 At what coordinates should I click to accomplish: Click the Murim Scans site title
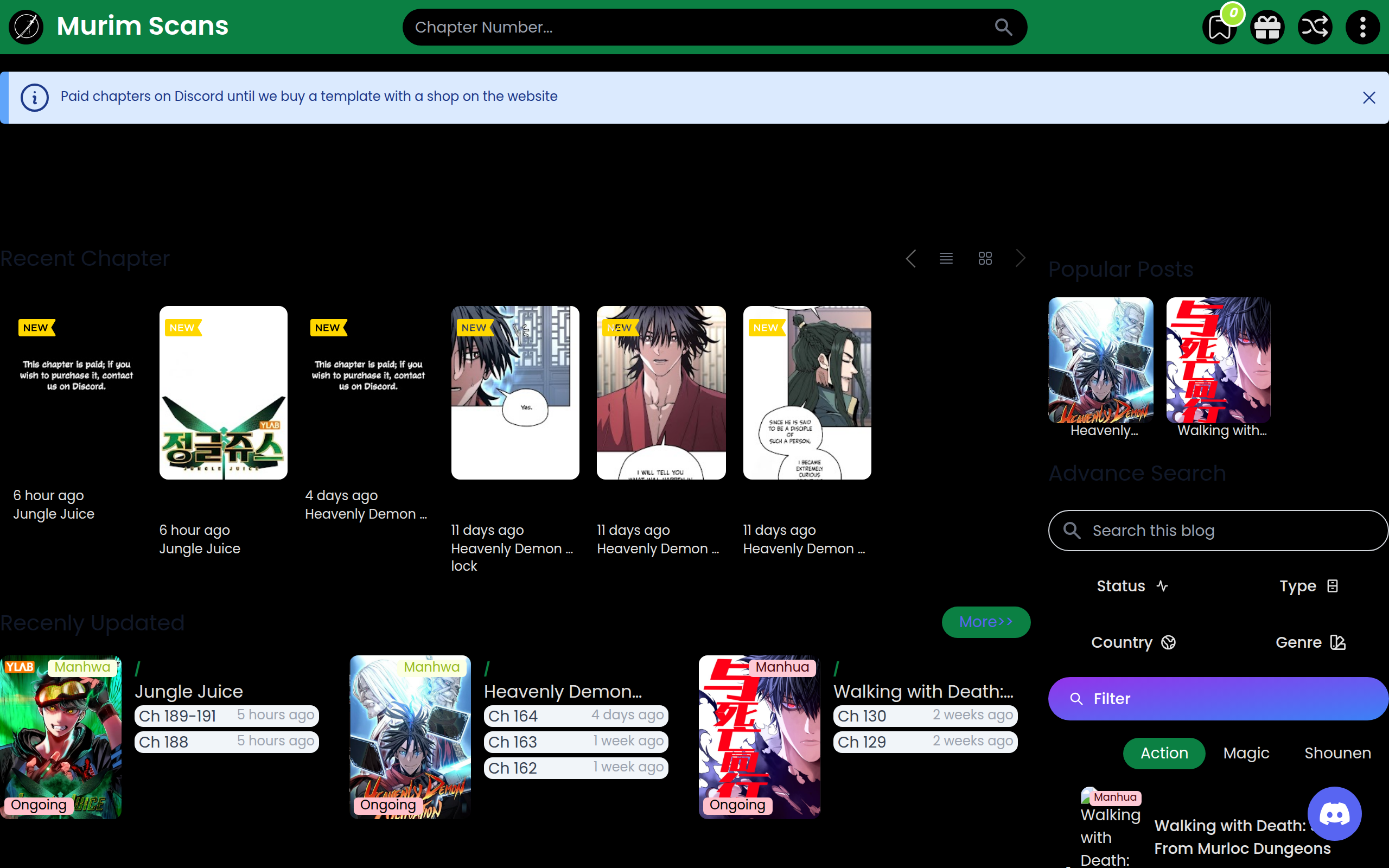[142, 26]
